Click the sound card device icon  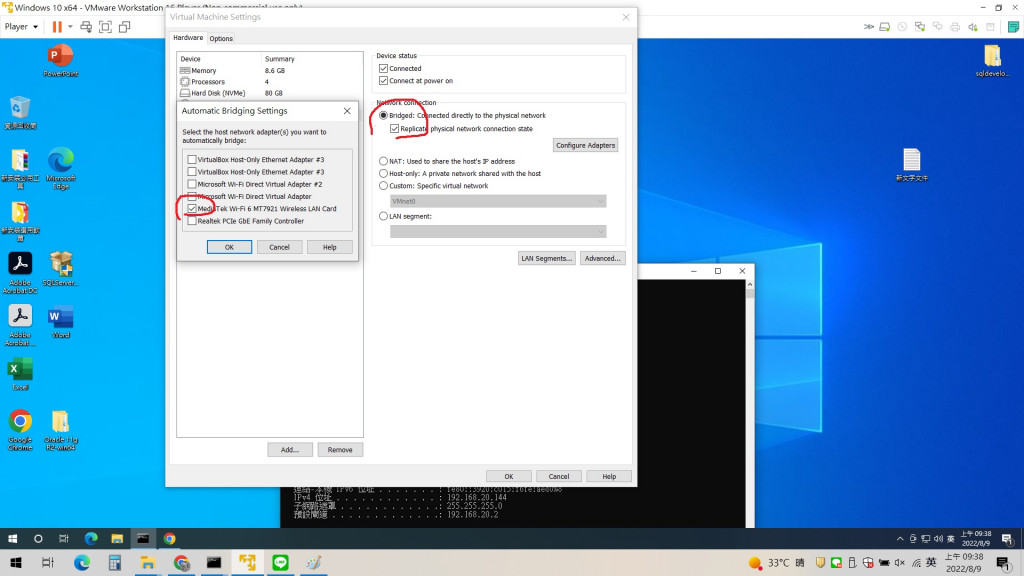point(972,27)
